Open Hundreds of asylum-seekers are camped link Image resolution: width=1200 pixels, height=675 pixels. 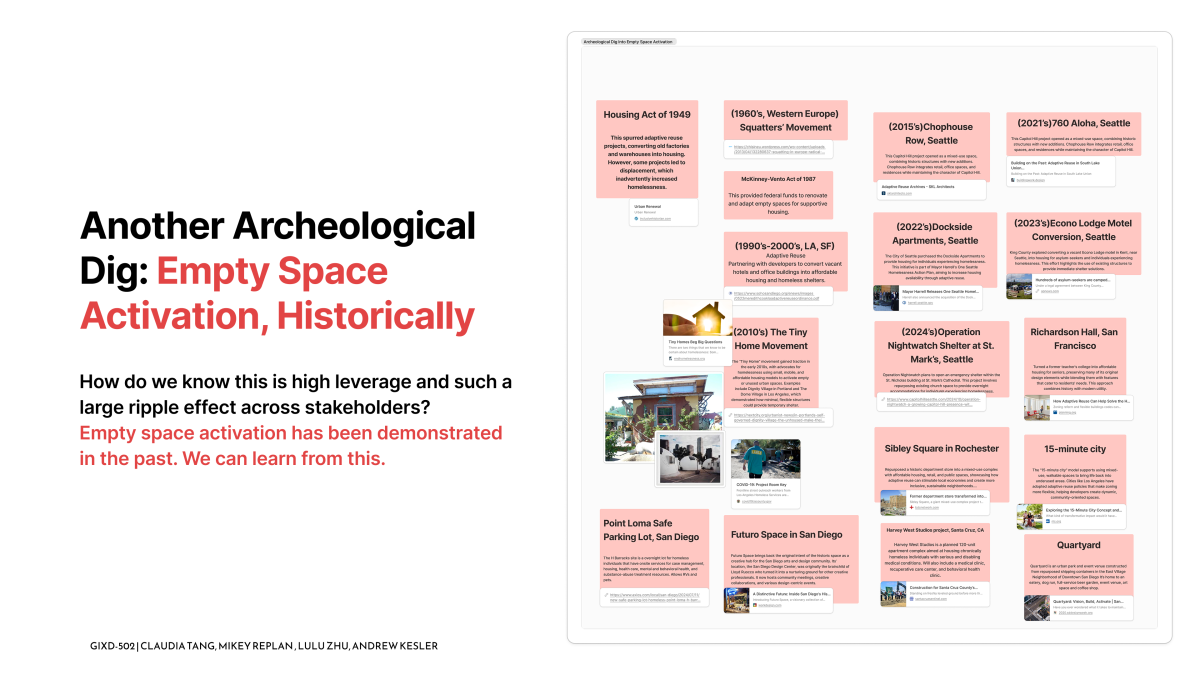pos(1062,286)
